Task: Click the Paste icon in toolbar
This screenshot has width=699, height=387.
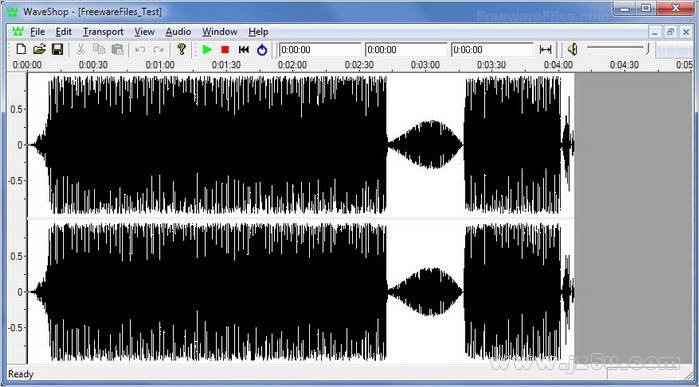Action: point(117,49)
